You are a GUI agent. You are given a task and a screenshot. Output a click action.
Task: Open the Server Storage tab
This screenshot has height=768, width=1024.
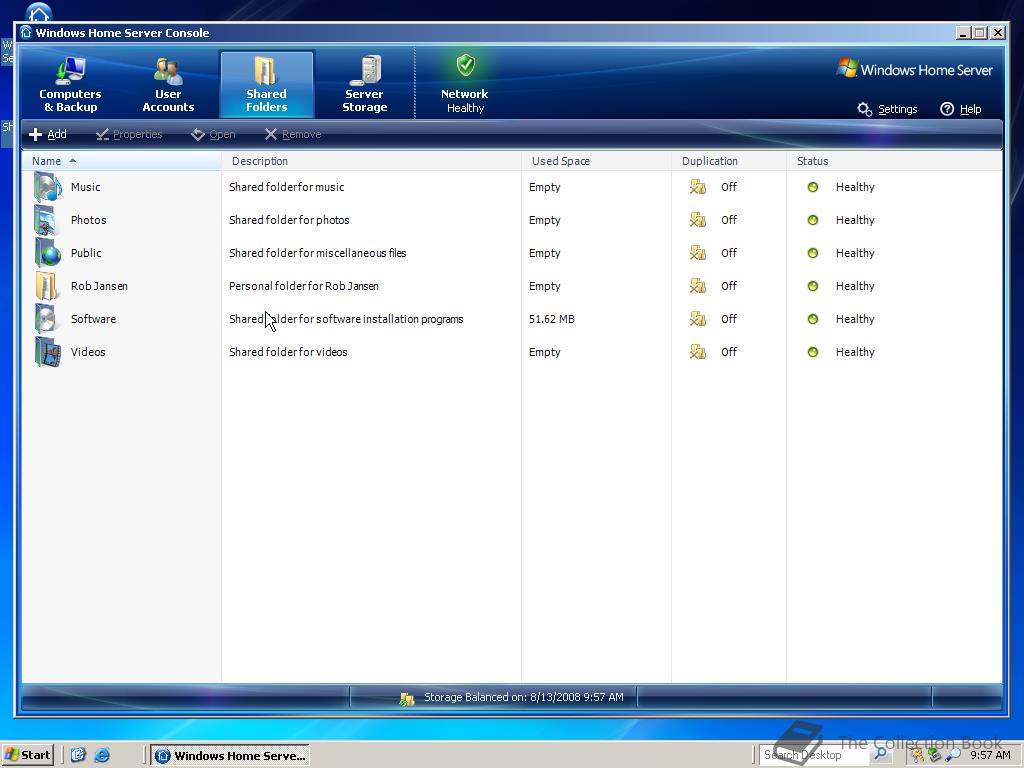click(x=364, y=85)
